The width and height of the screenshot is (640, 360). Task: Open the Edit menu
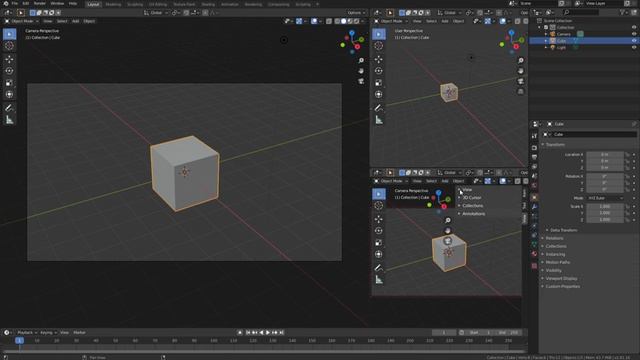click(x=26, y=3)
